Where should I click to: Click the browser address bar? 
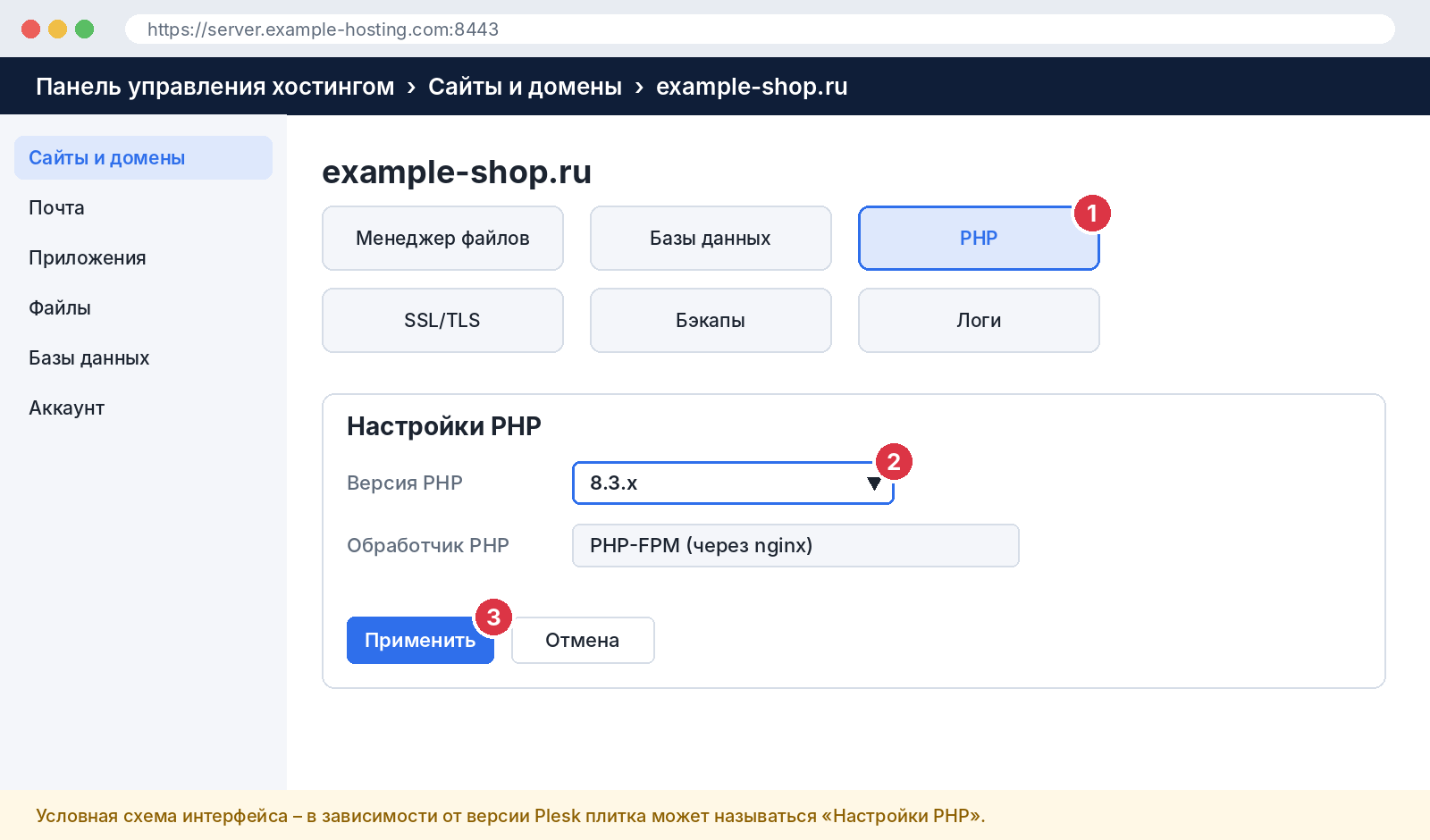point(760,29)
